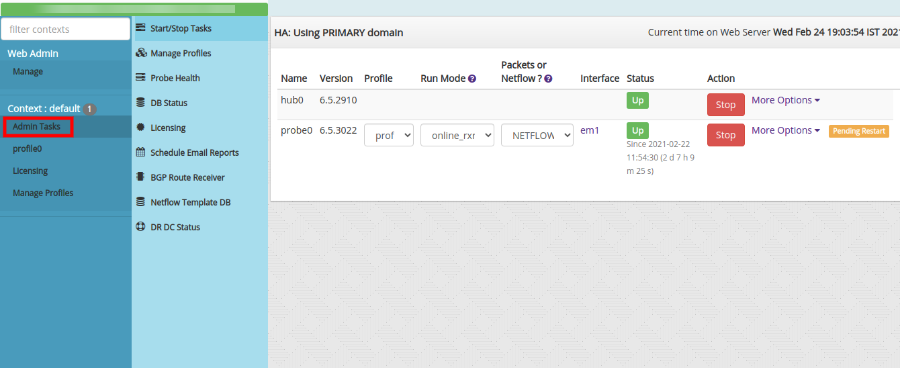Select Licensing in the left sidebar
The height and width of the screenshot is (368, 900).
tap(30, 171)
